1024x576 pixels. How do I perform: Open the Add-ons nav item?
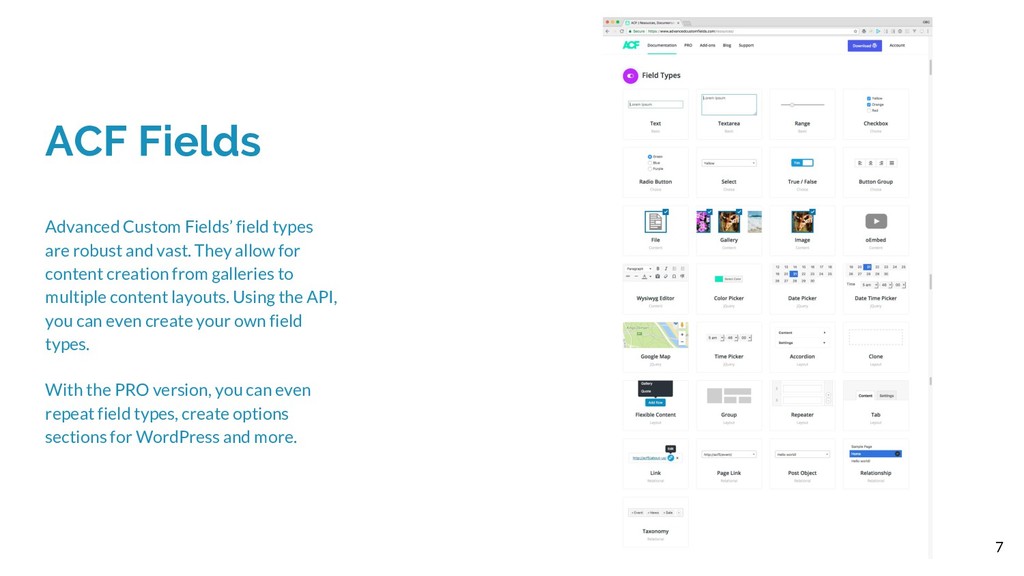tap(707, 46)
